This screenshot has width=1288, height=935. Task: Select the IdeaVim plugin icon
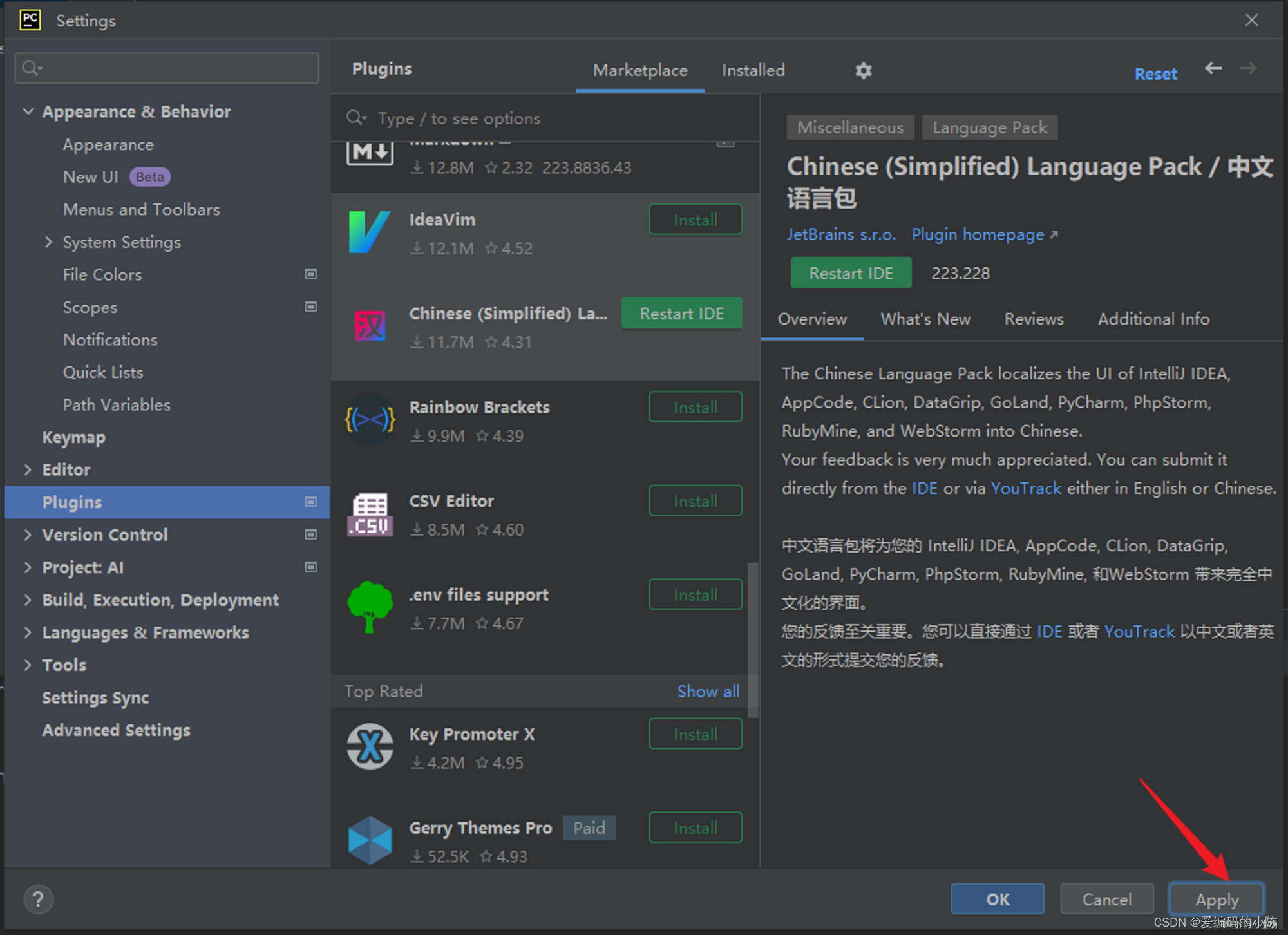coord(370,232)
